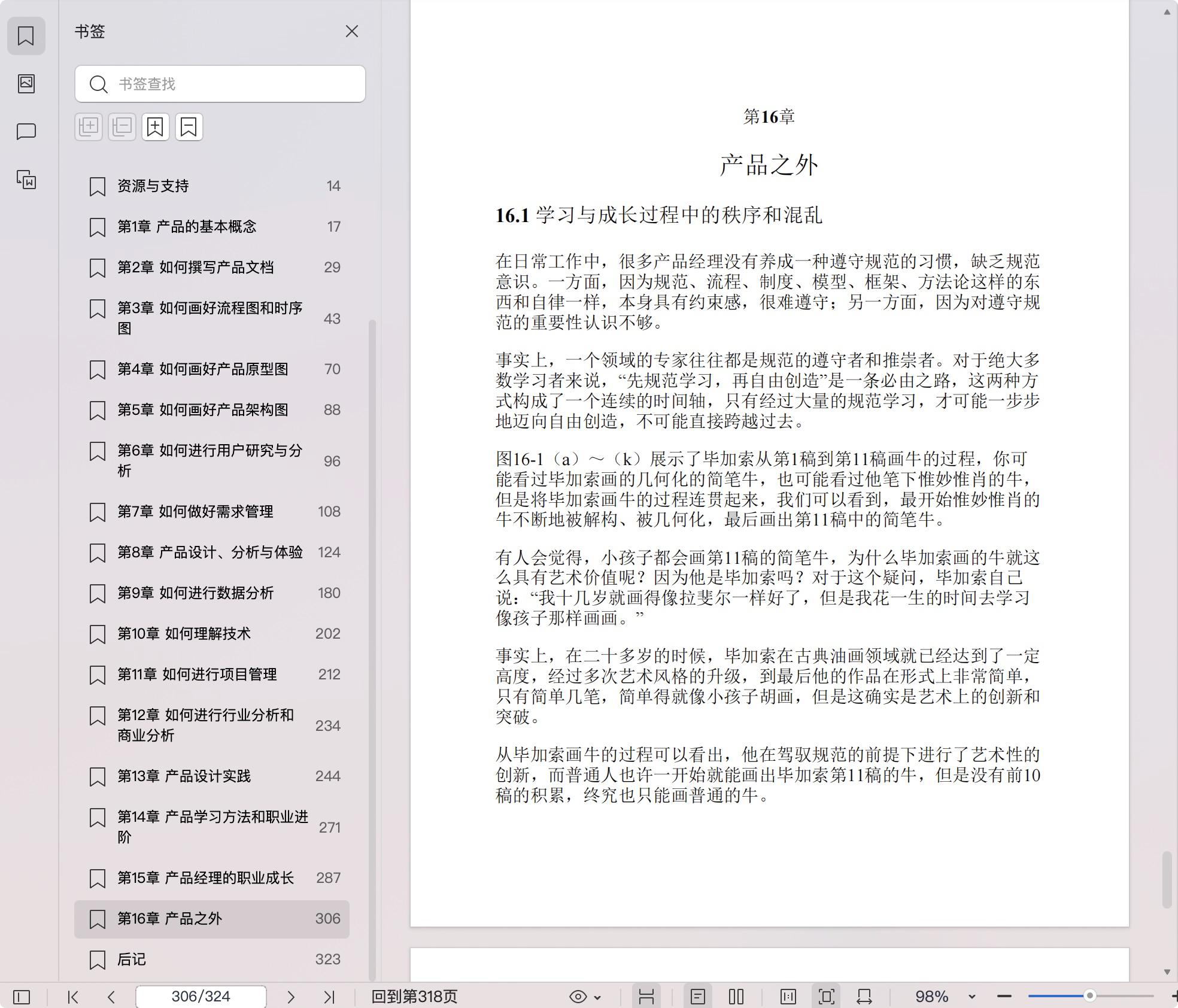Select bookmark 第7章 如何做好需求管理

point(212,512)
